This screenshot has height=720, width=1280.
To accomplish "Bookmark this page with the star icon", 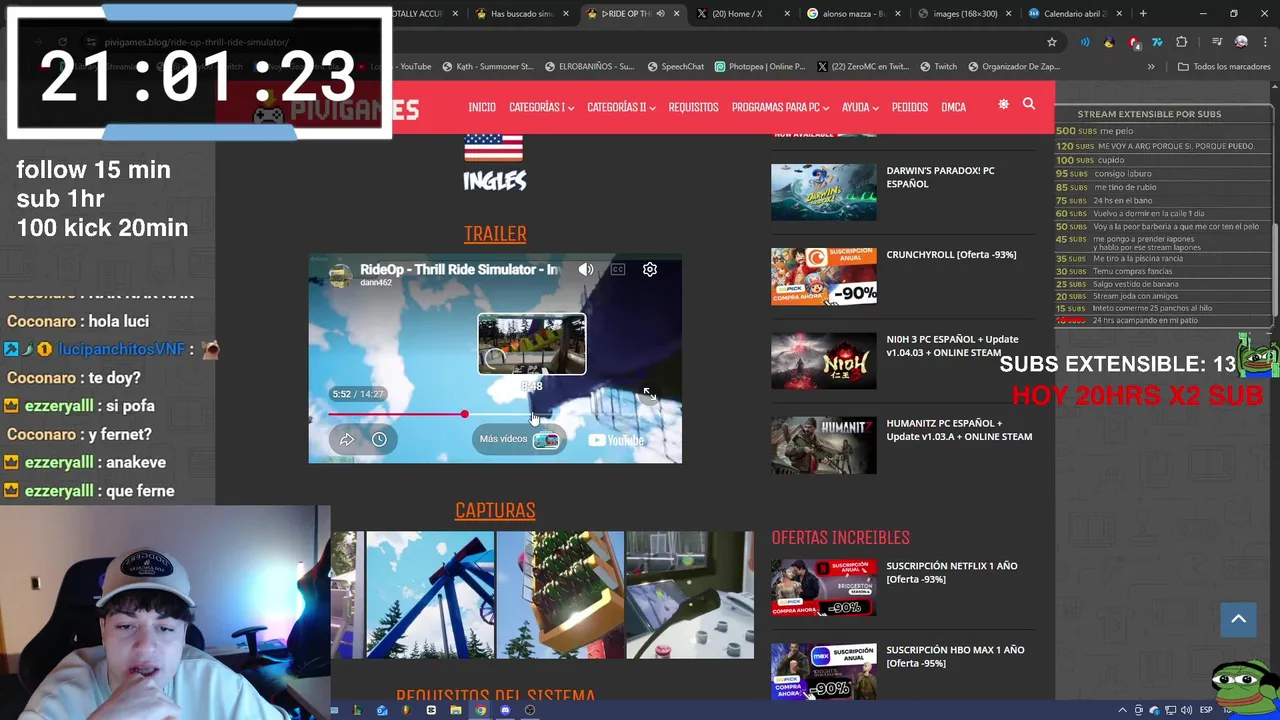I will (x=1052, y=42).
